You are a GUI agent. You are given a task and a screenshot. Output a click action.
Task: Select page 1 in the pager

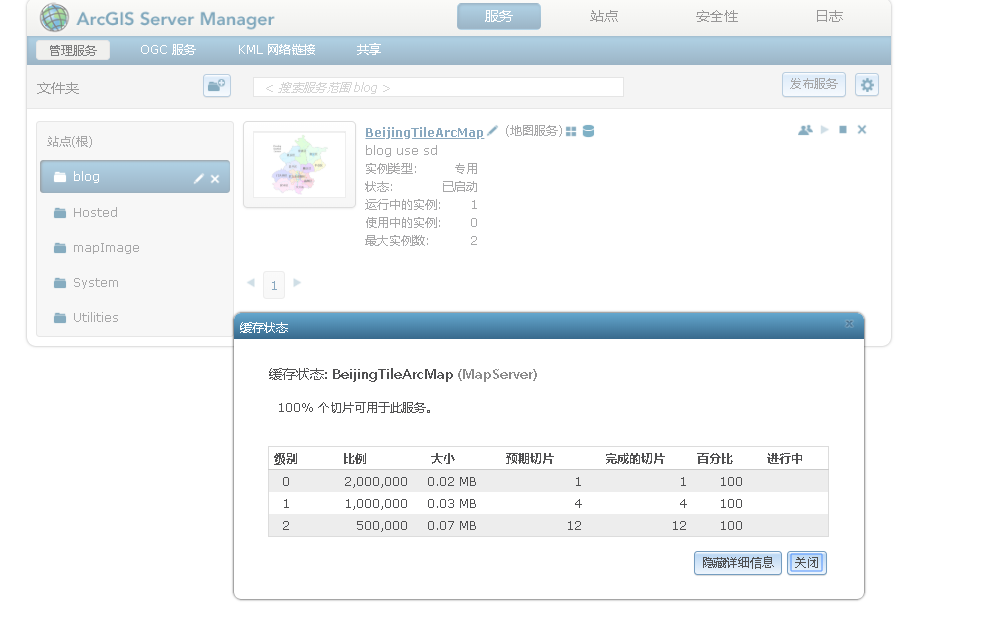tap(274, 285)
